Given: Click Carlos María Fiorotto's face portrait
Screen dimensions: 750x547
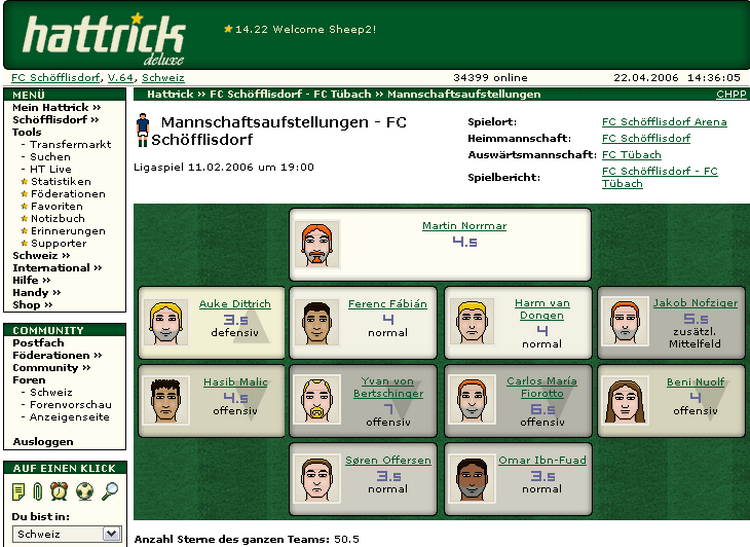Looking at the screenshot, I should (472, 400).
